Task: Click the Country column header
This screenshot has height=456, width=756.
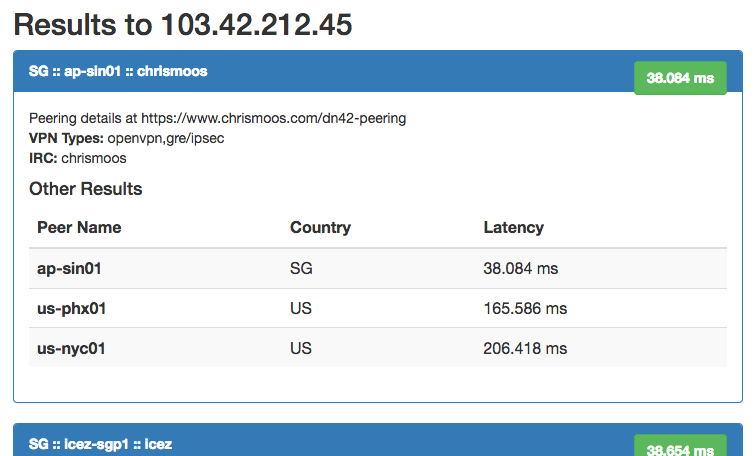Action: [320, 228]
